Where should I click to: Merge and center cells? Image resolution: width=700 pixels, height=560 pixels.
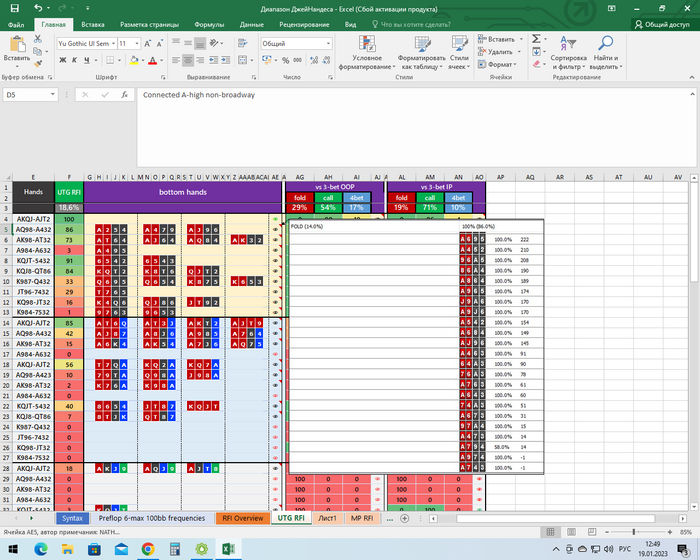coord(242,60)
